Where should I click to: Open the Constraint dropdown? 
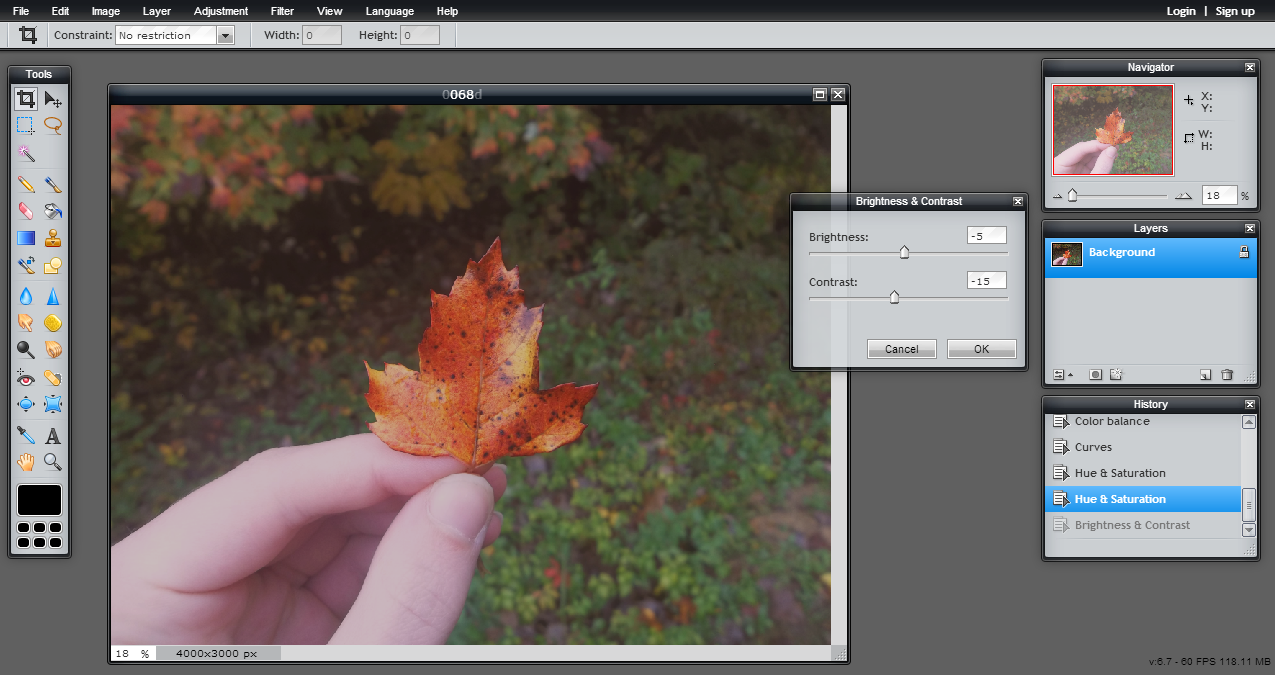[175, 35]
